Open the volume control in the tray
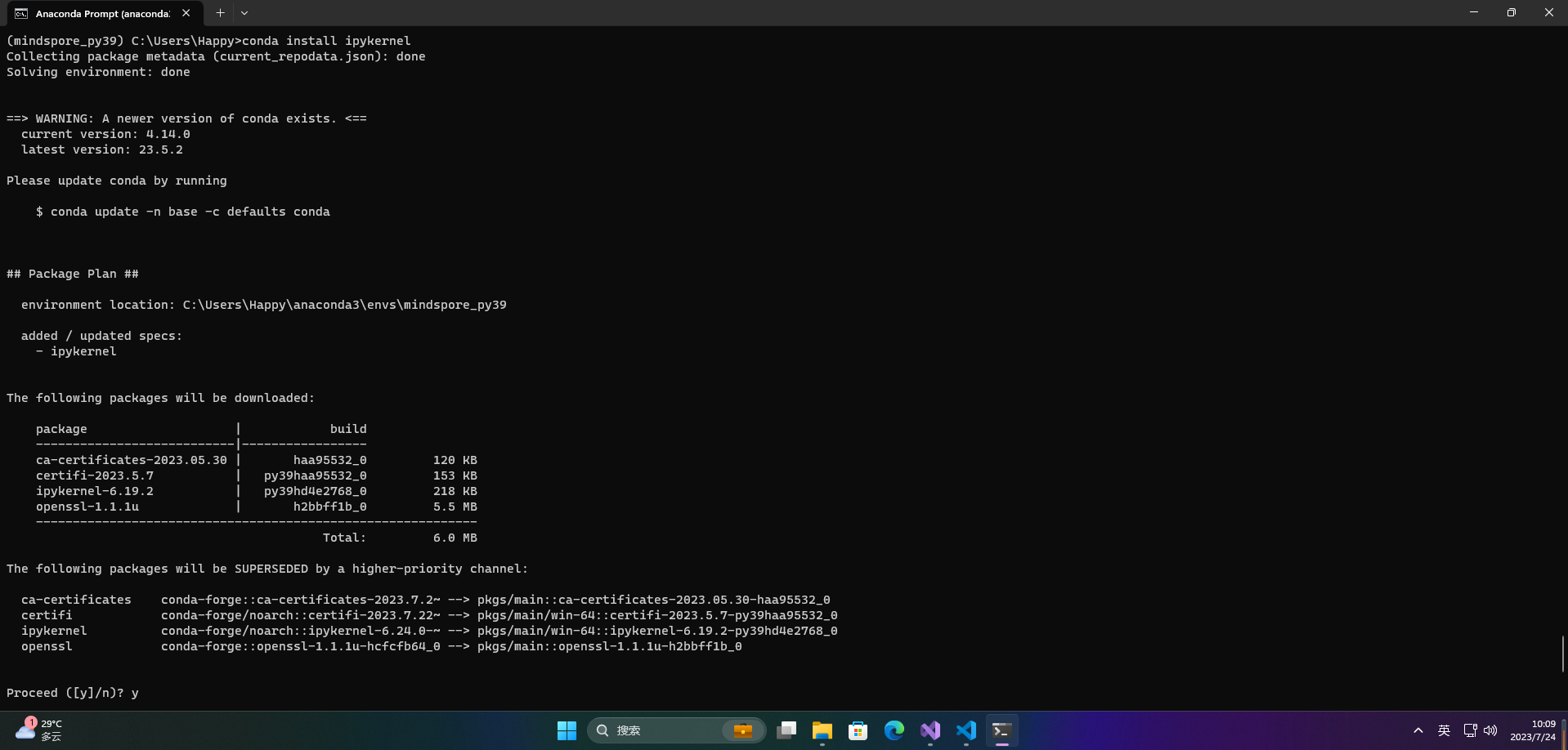The height and width of the screenshot is (750, 1568). coord(1490,730)
